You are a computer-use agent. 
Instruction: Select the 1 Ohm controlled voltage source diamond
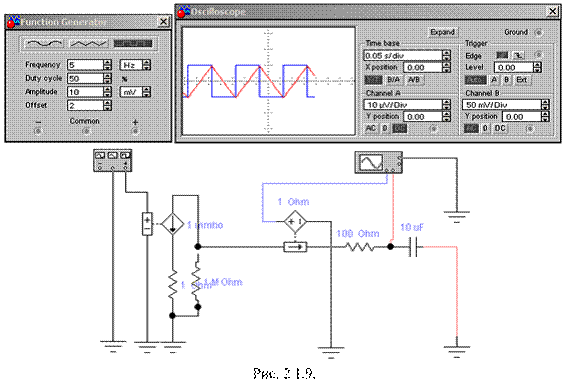(x=295, y=221)
